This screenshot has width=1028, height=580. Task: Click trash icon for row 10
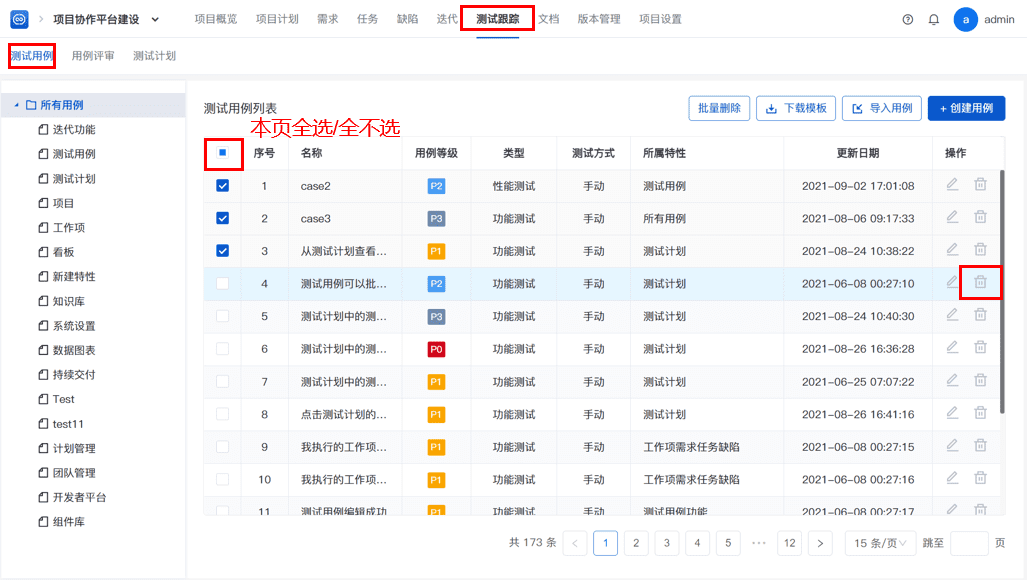pos(980,478)
